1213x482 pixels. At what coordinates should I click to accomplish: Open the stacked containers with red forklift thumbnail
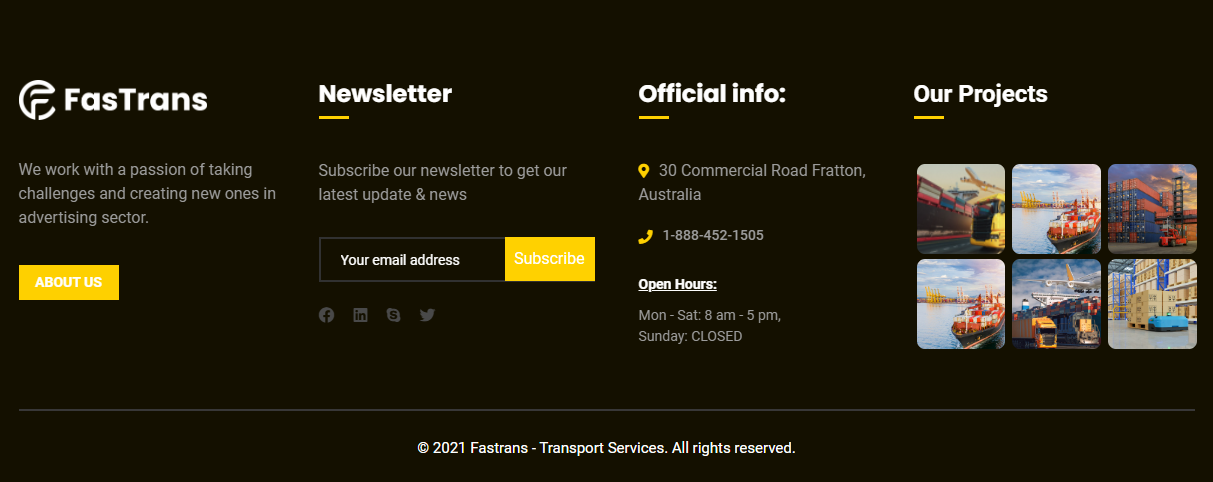1152,208
